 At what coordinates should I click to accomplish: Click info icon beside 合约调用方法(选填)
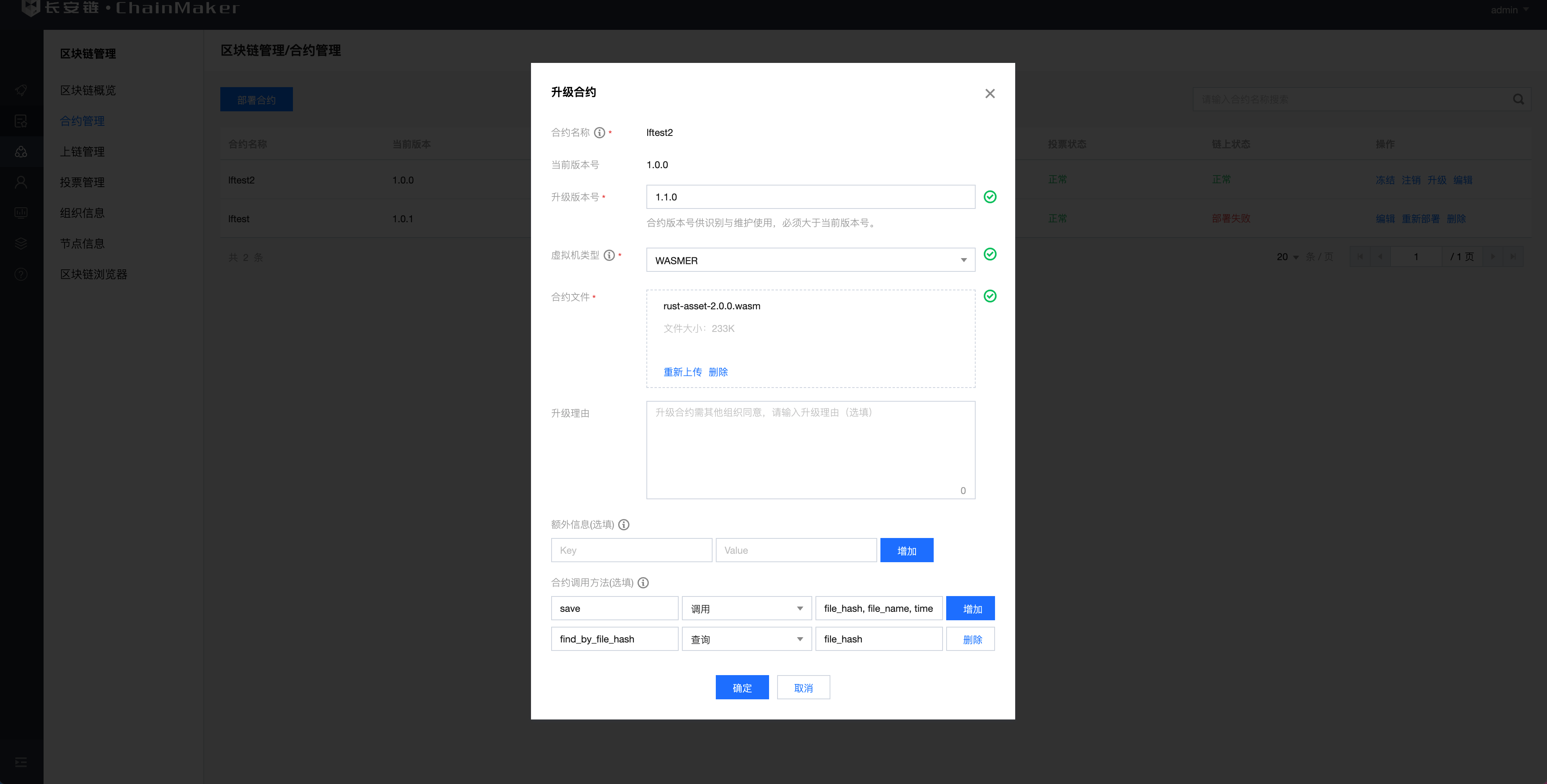(643, 583)
